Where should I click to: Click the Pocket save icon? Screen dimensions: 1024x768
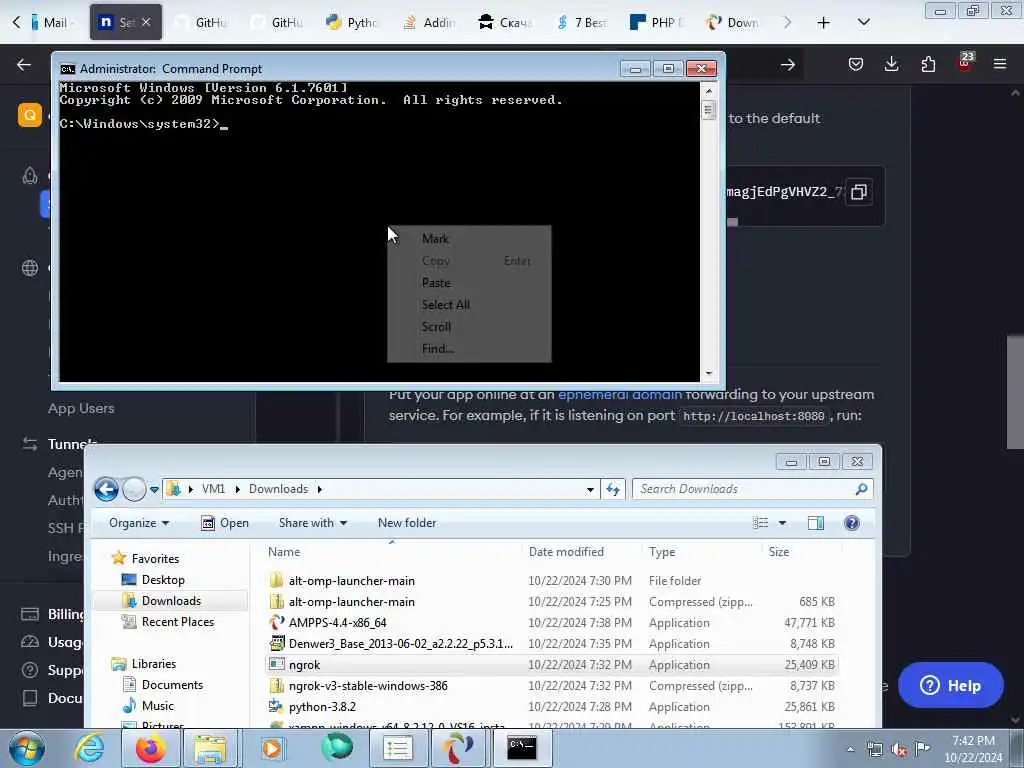pyautogui.click(x=856, y=64)
